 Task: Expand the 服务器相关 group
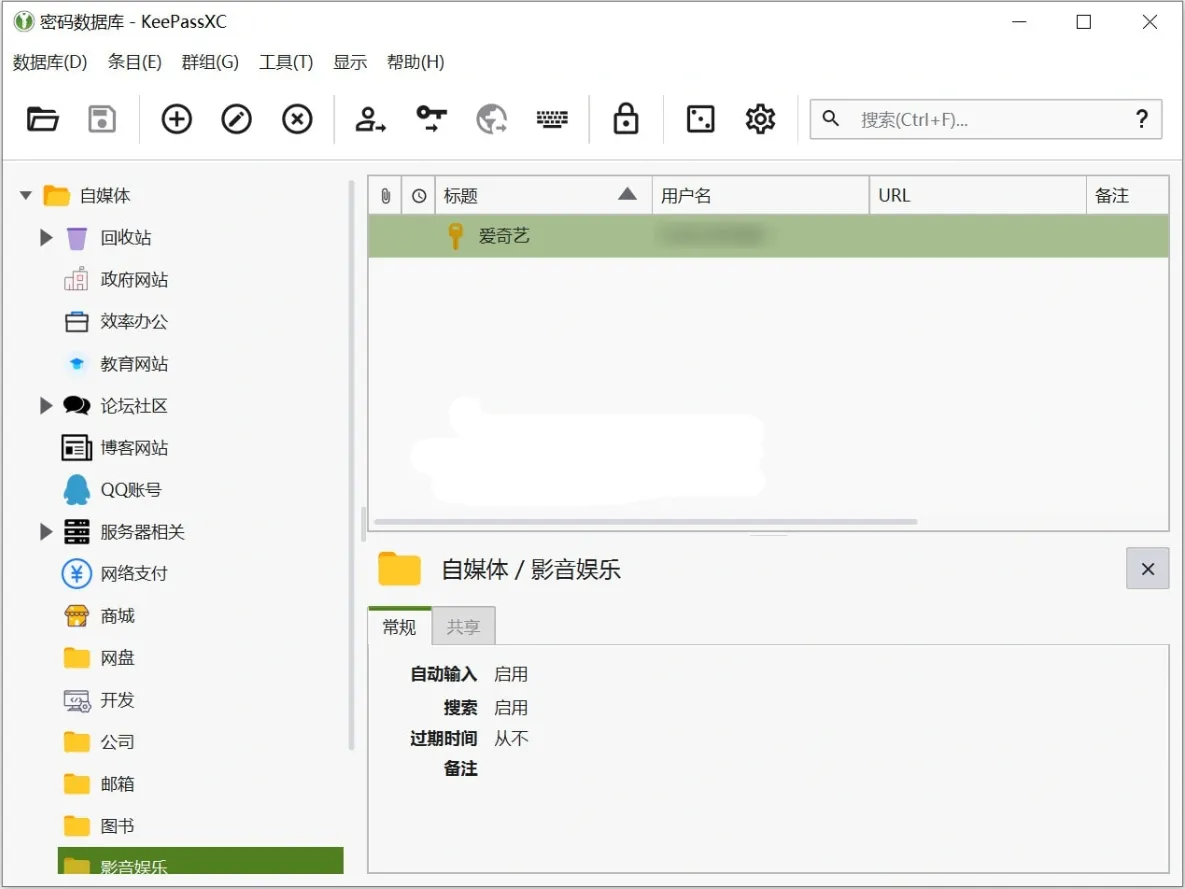click(45, 531)
